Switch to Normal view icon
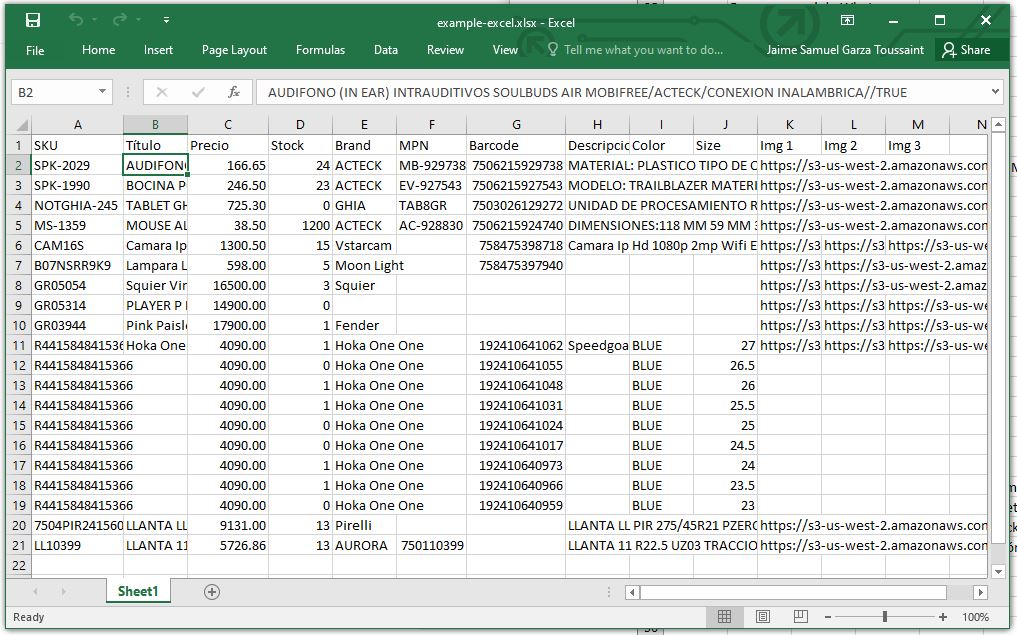This screenshot has height=635, width=1017. click(724, 616)
